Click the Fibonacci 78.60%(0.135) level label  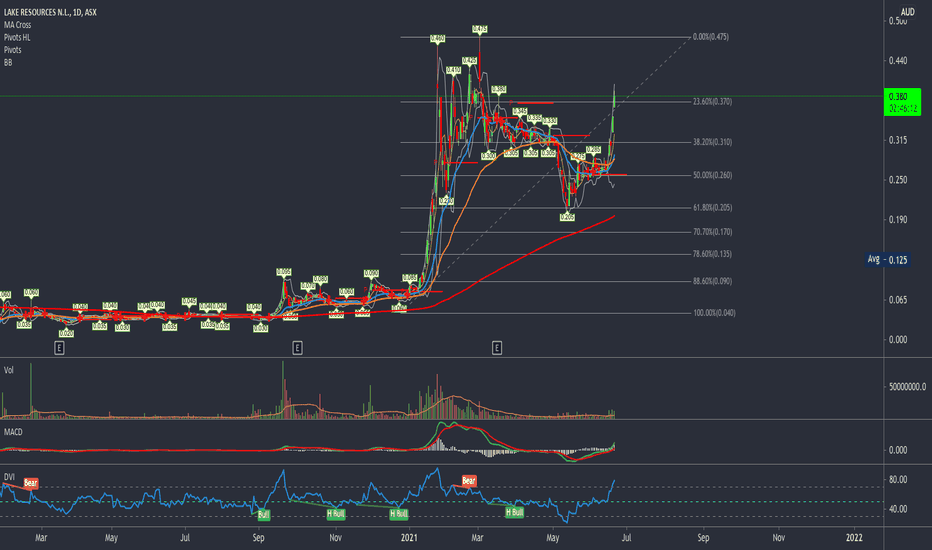click(712, 254)
